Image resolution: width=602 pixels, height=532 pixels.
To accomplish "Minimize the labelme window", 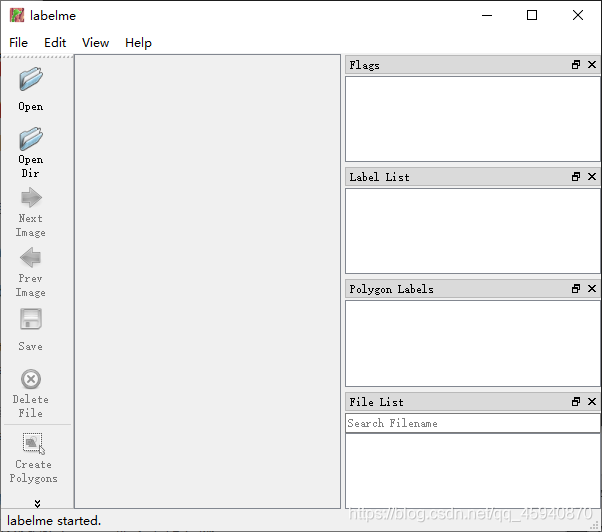I will click(x=487, y=15).
